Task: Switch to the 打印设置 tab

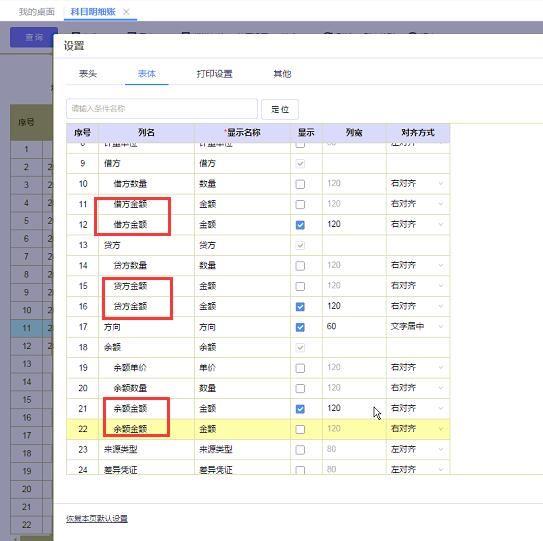Action: (214, 74)
